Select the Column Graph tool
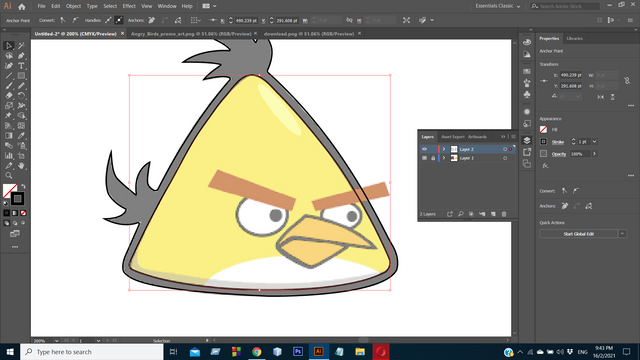The height and width of the screenshot is (360, 640). click(9, 156)
